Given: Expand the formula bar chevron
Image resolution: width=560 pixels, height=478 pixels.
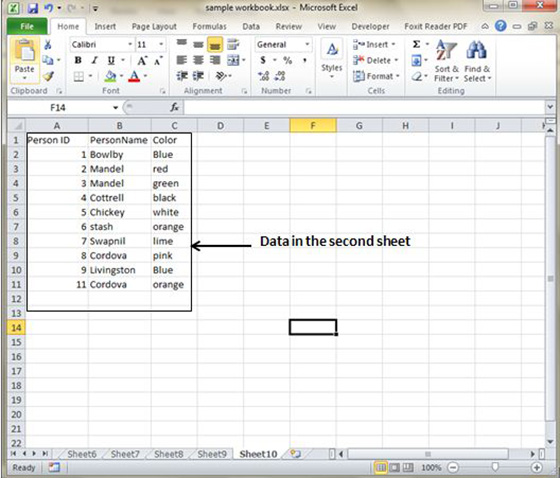Looking at the screenshot, I should click(550, 106).
